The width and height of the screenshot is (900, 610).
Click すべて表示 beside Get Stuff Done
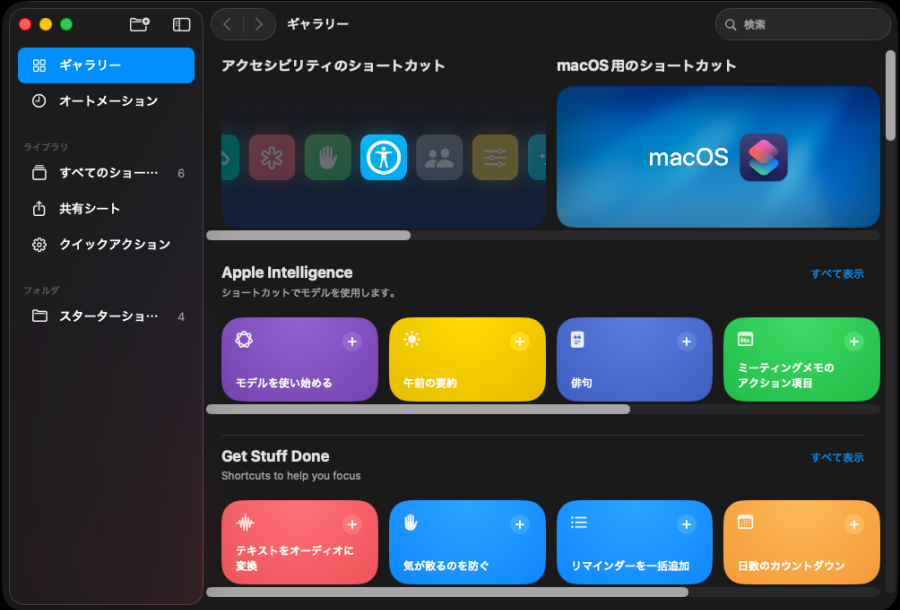click(837, 458)
